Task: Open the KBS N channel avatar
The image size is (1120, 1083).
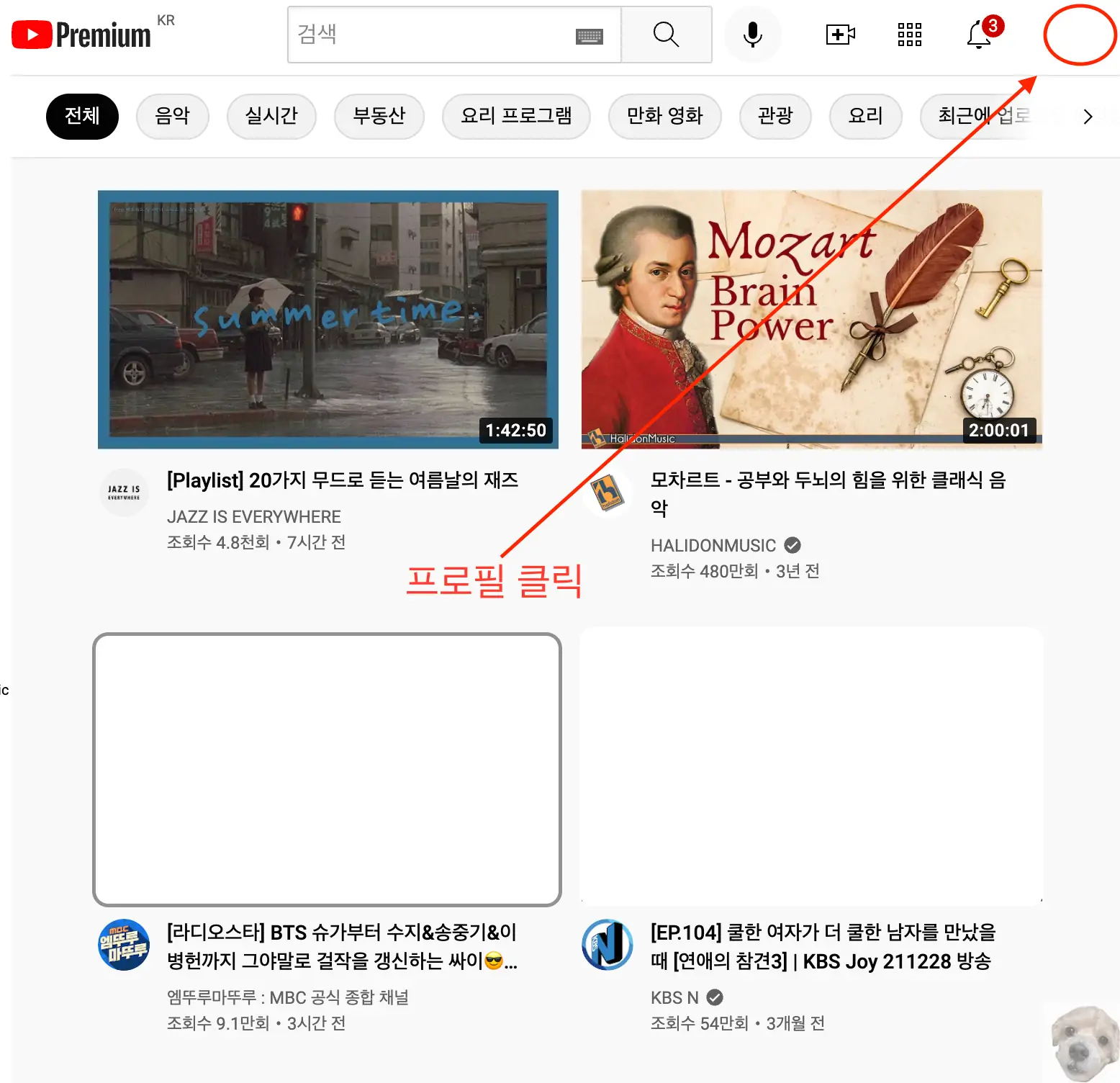Action: (x=607, y=945)
